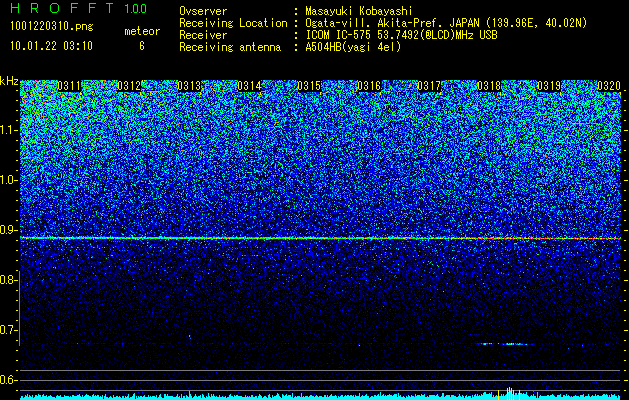Click the 0311 time marker
Image resolution: width=629 pixels, height=400 pixels.
click(x=69, y=86)
